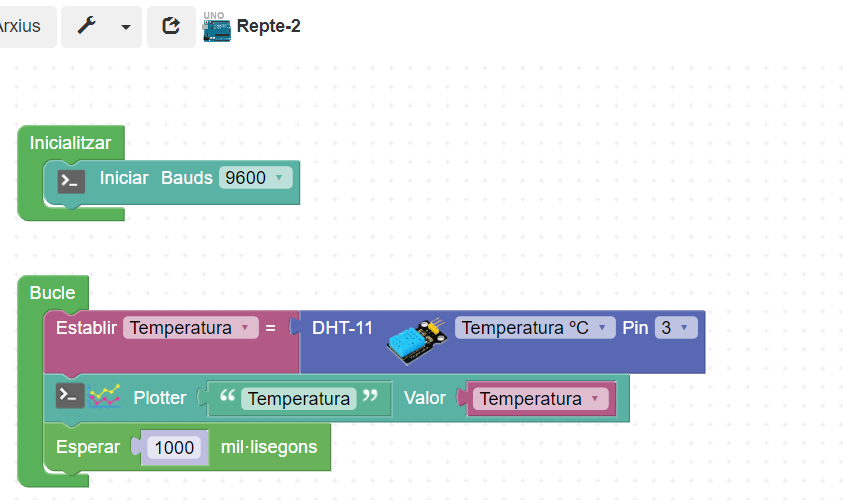Open the Temperatura variable dropdown in Establir
843x500 pixels.
click(191, 328)
